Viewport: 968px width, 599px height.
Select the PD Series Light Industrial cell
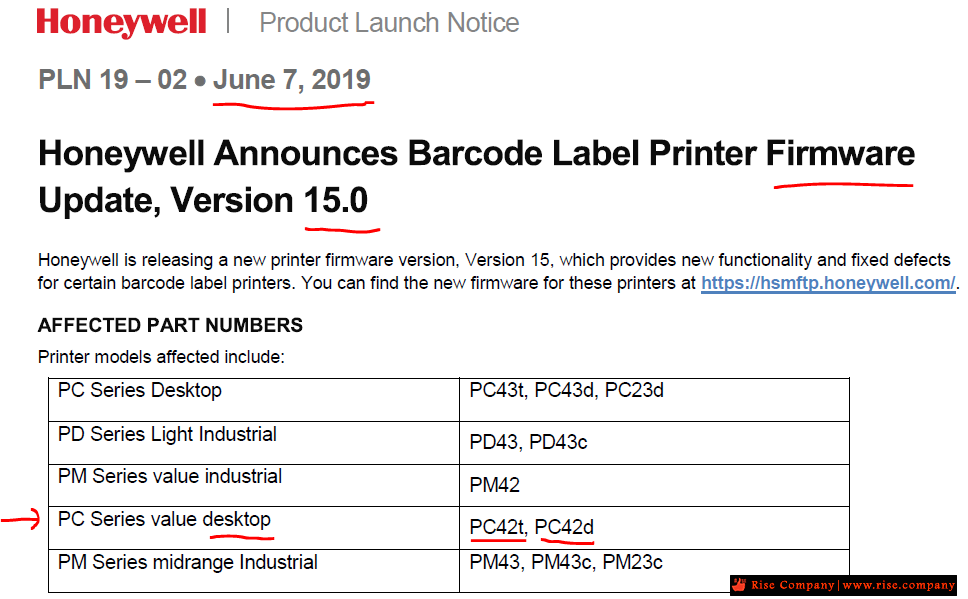pyautogui.click(x=254, y=443)
